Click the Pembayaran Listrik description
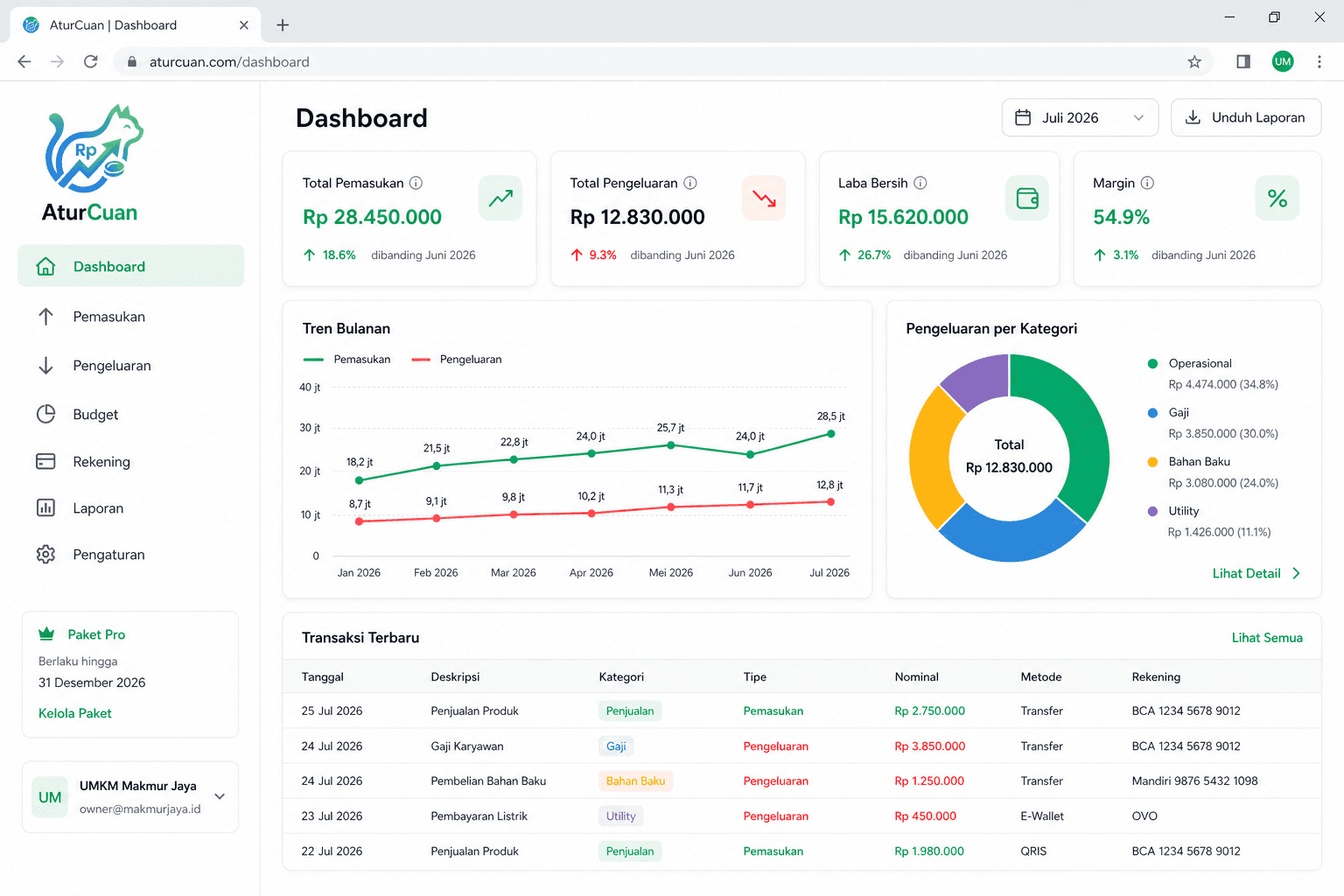The width and height of the screenshot is (1344, 896). tap(479, 815)
